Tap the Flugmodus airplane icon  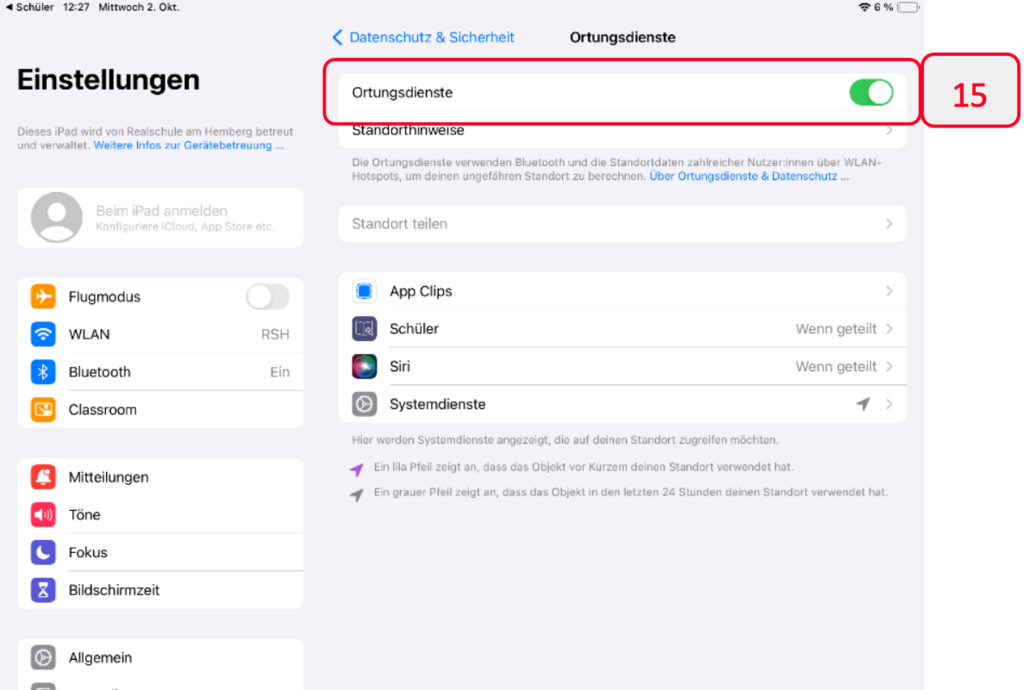pyautogui.click(x=43, y=297)
